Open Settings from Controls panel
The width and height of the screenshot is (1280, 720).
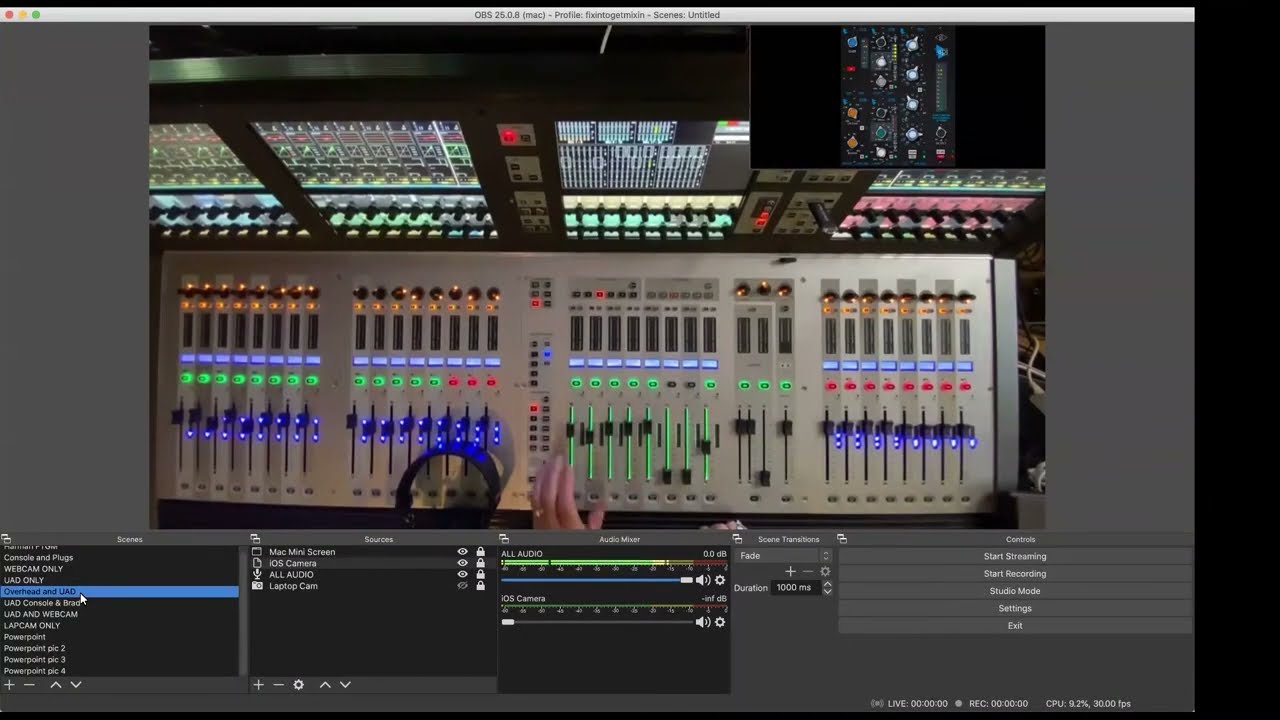tap(1015, 608)
